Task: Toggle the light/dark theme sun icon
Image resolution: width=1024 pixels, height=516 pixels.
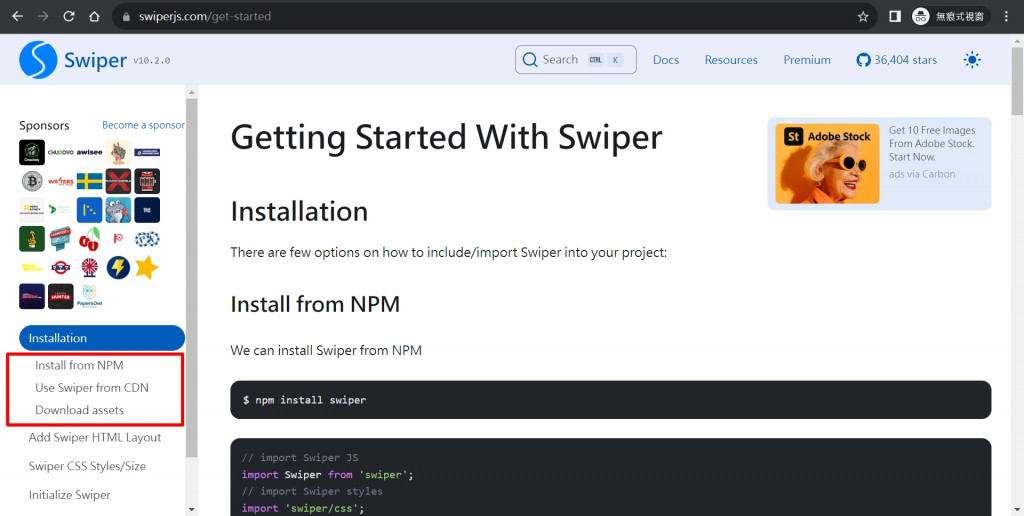Action: [972, 60]
